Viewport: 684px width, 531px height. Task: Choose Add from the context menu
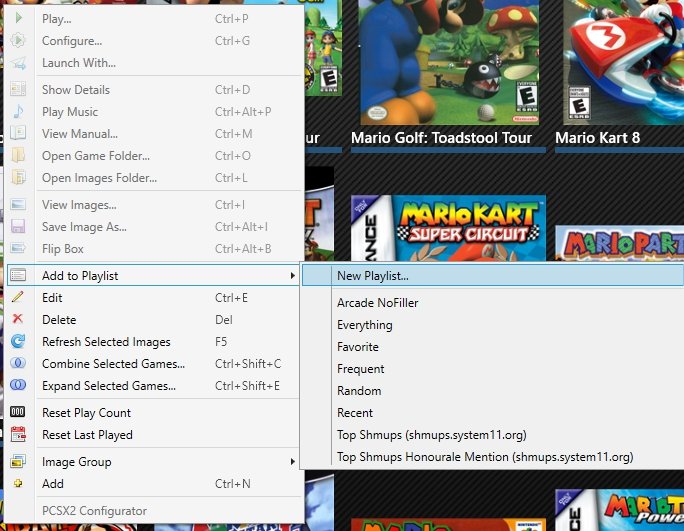(x=154, y=484)
